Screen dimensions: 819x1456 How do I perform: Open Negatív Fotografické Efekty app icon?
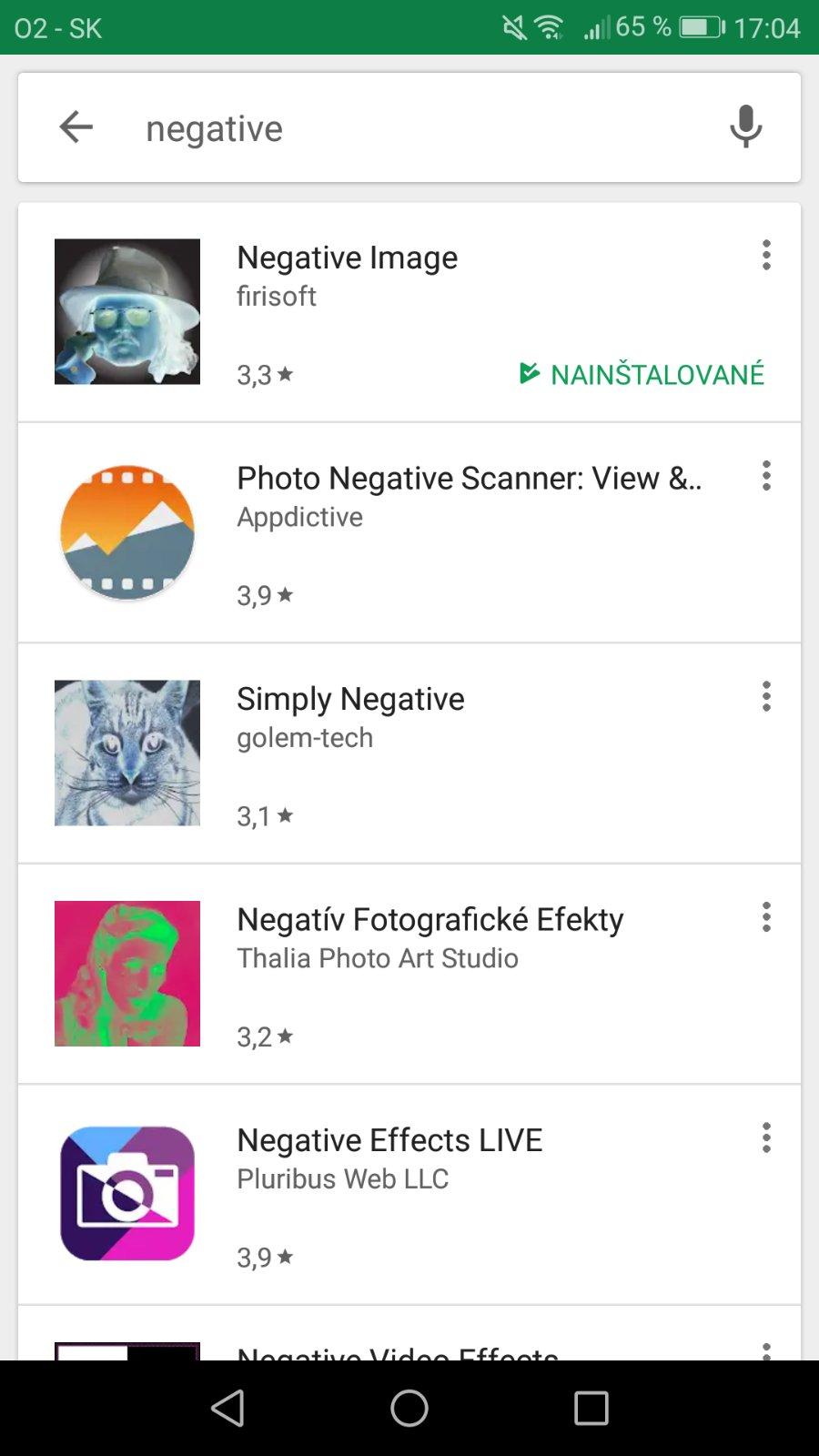tap(127, 974)
